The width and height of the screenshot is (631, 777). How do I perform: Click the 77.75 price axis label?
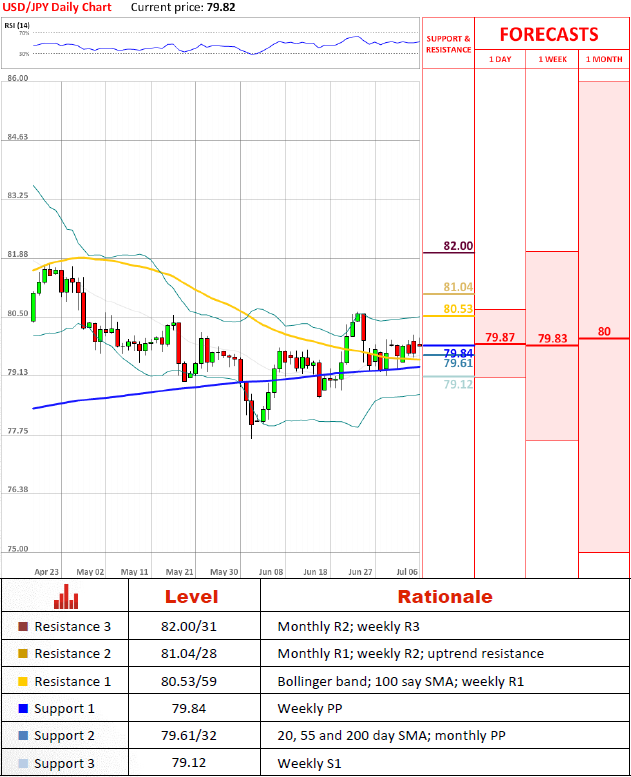click(x=18, y=431)
